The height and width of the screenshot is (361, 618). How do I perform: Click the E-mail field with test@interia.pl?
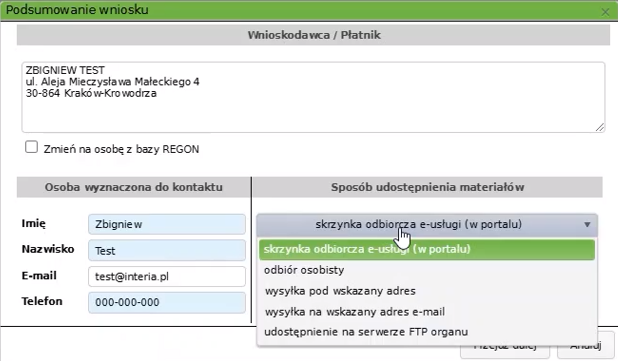[x=167, y=277]
